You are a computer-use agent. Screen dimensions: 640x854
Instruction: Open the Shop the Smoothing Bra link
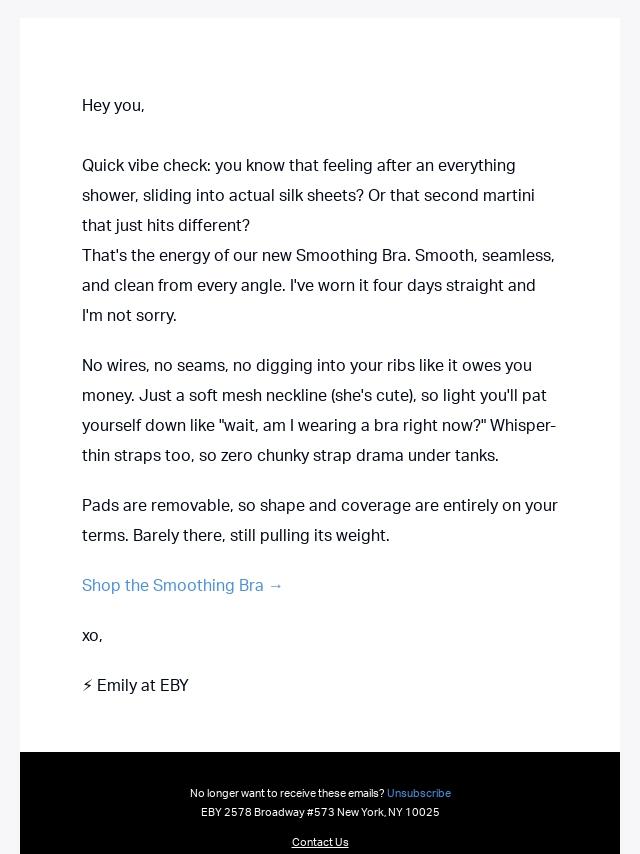pos(182,585)
